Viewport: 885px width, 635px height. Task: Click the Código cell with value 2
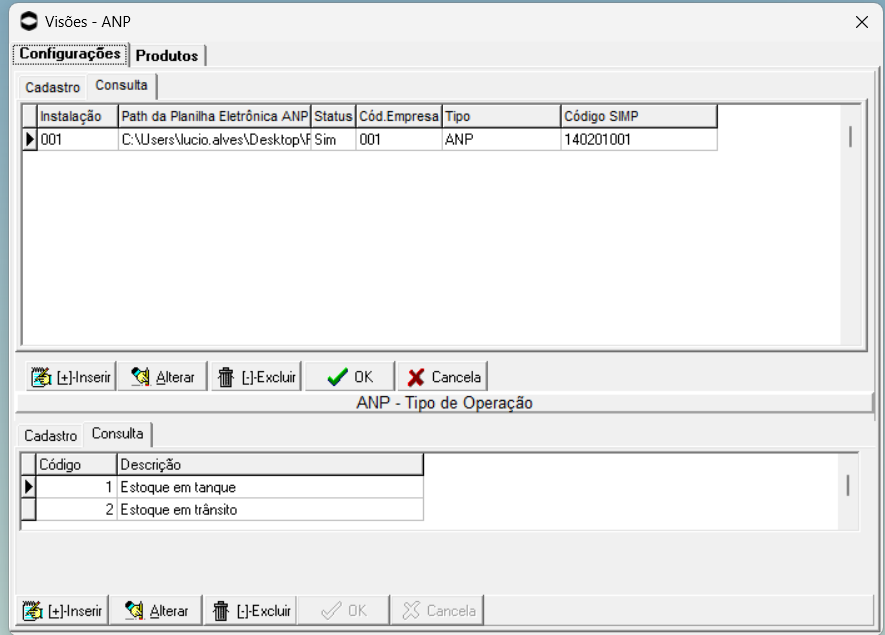coord(76,509)
